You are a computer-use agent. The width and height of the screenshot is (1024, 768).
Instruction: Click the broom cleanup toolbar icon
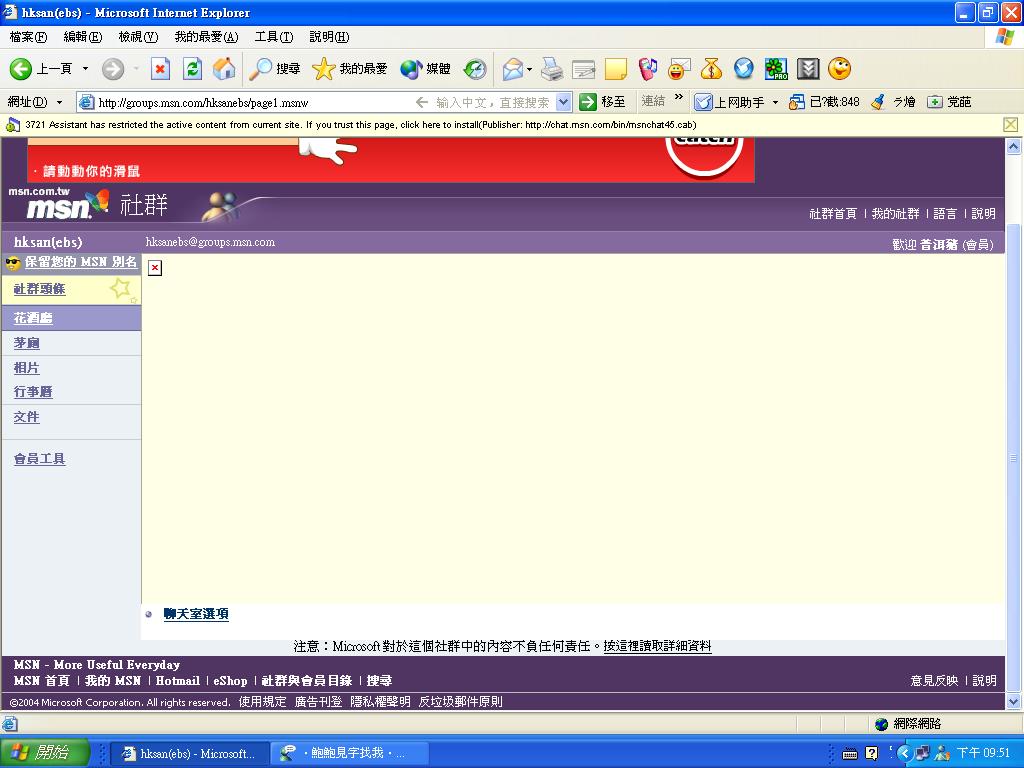tap(879, 102)
